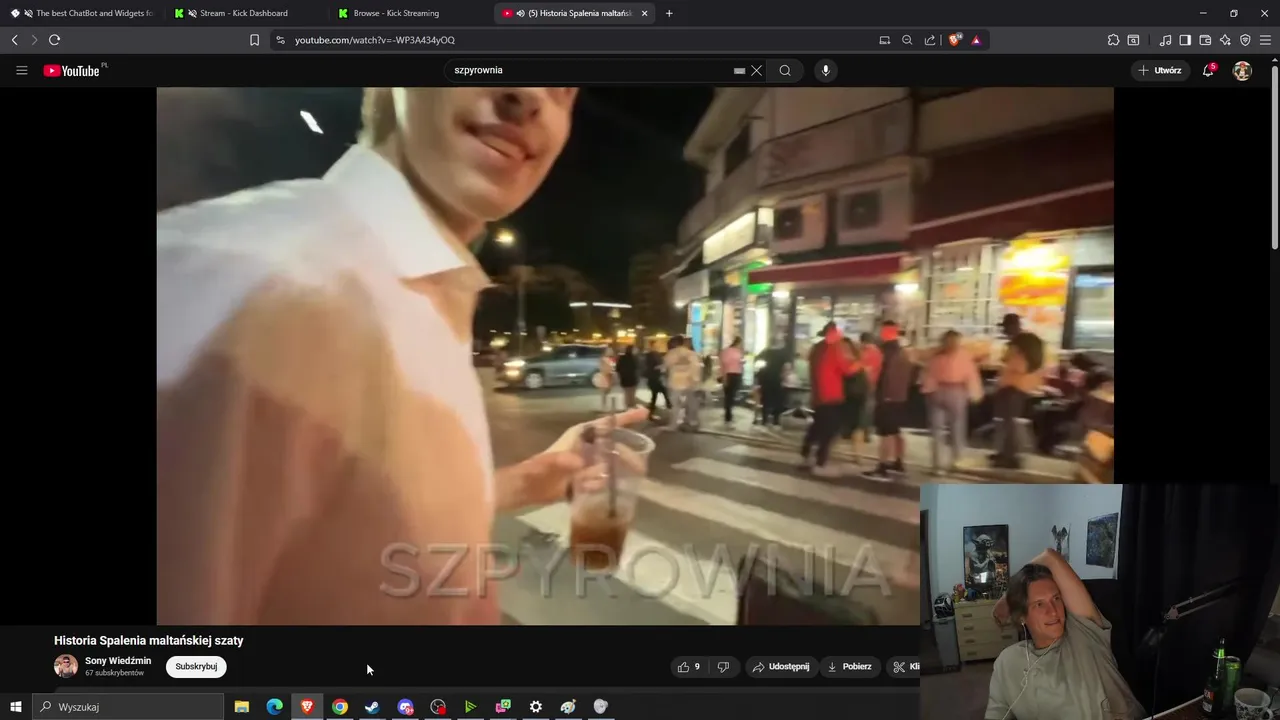Image resolution: width=1280 pixels, height=720 pixels.
Task: Go back to the previous page
Action: point(14,40)
